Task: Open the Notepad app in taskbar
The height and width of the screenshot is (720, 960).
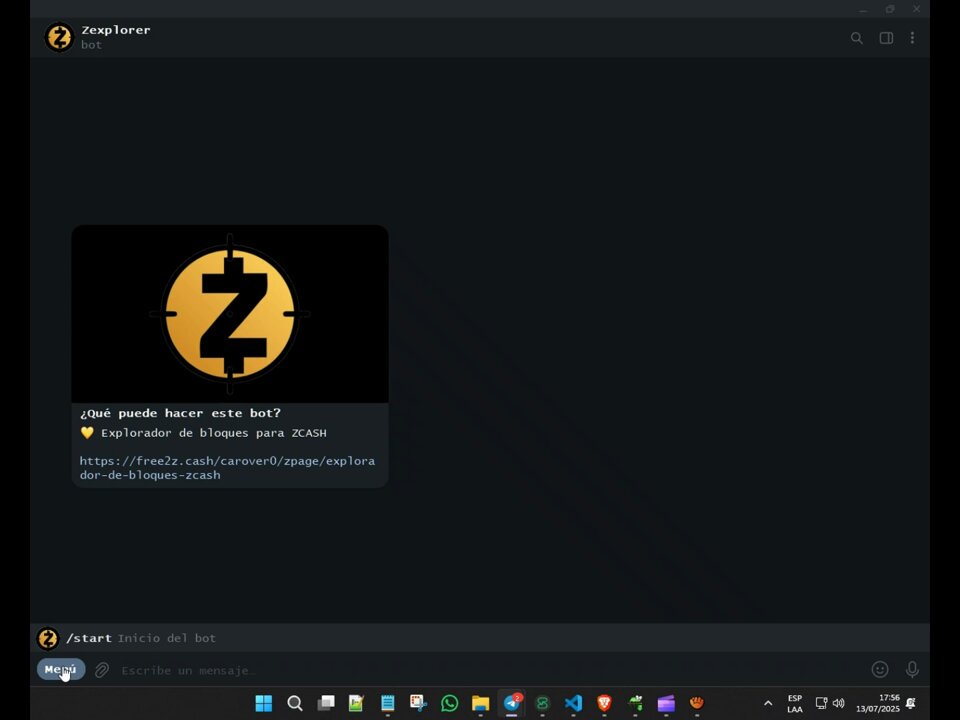Action: (x=388, y=703)
